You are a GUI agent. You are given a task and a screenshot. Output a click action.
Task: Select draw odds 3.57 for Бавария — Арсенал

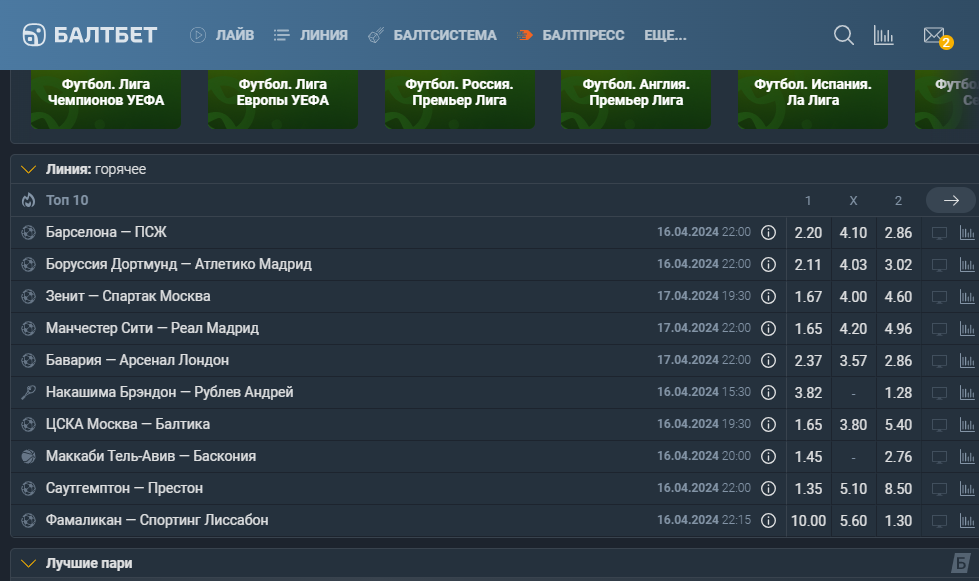coord(854,361)
